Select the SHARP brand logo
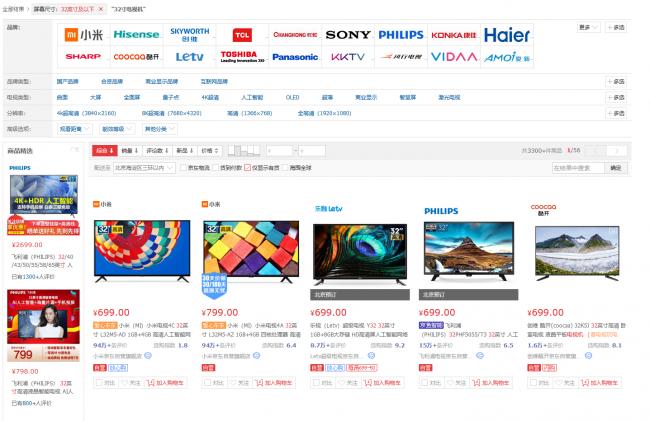The width and height of the screenshot is (650, 421). pyautogui.click(x=84, y=57)
